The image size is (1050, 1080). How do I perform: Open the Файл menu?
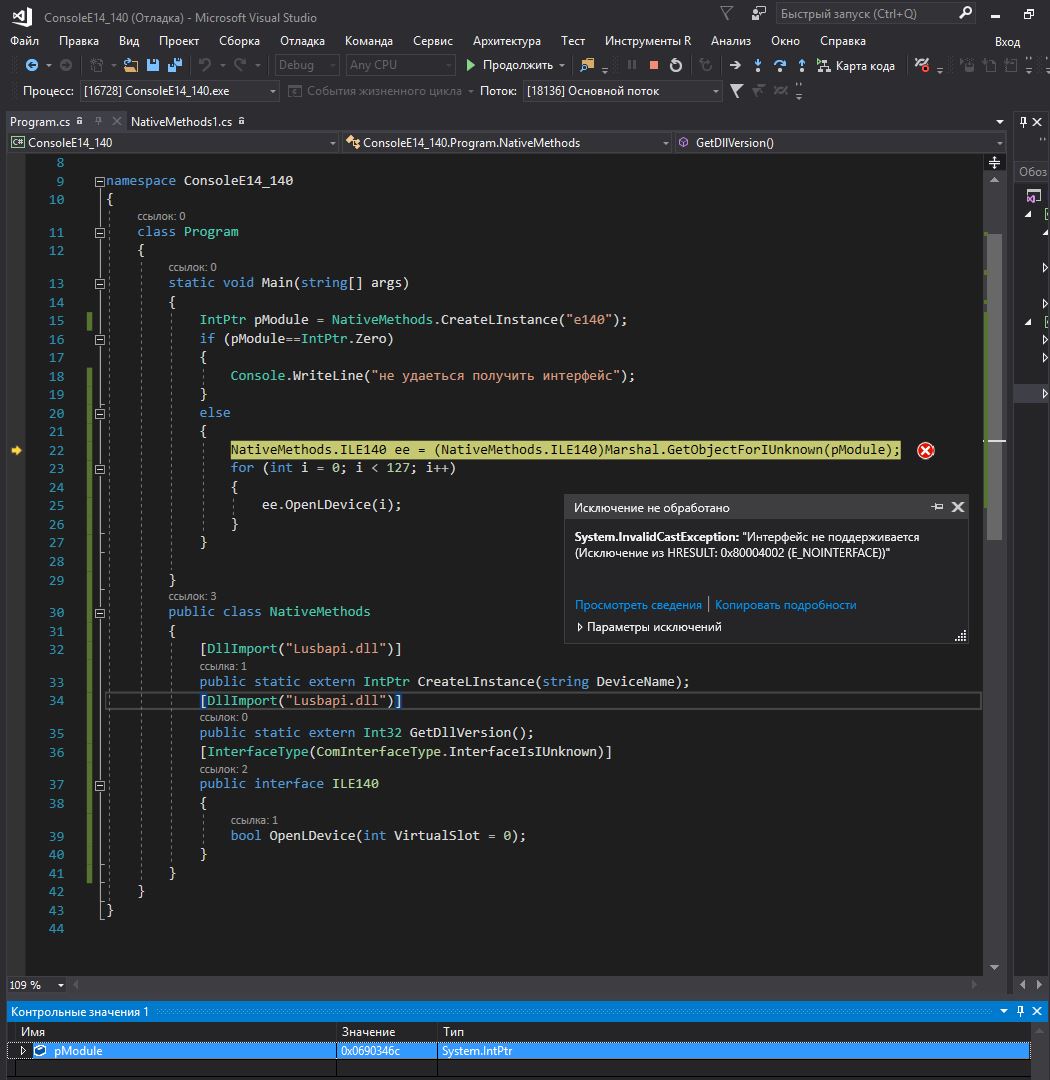(x=25, y=41)
